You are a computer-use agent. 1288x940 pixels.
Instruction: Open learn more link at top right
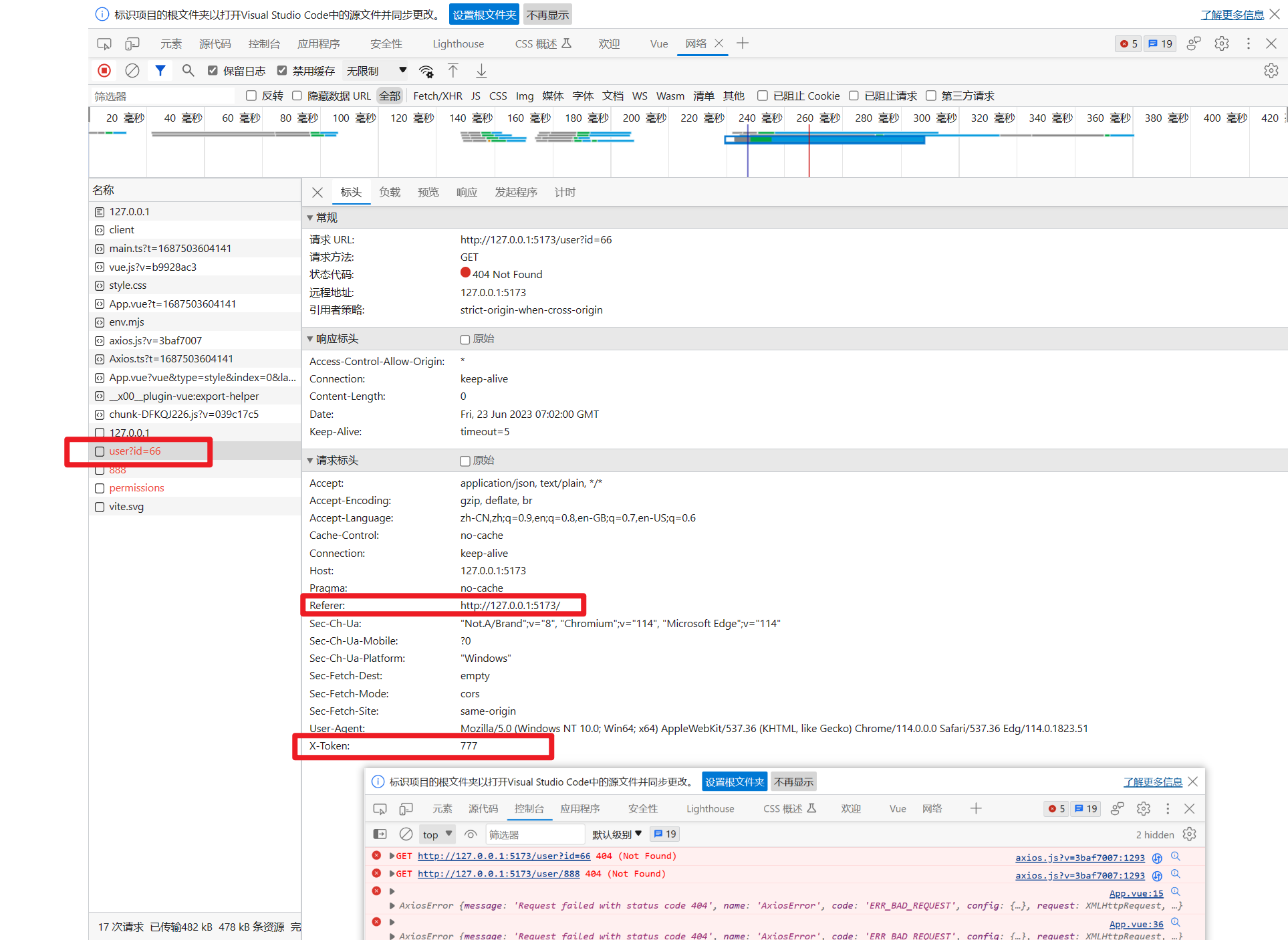(x=1232, y=15)
